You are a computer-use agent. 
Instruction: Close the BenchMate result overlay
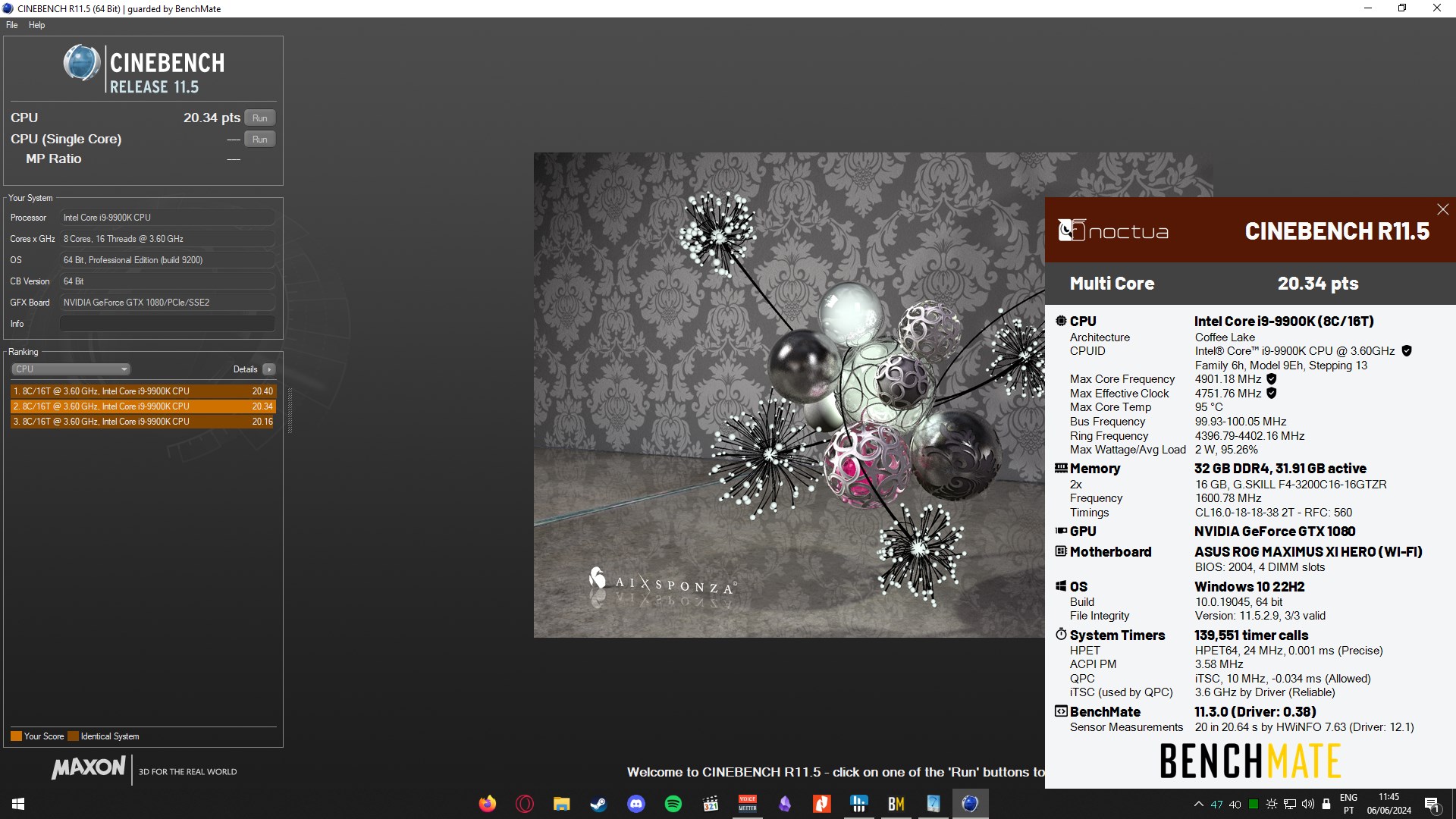click(1442, 209)
